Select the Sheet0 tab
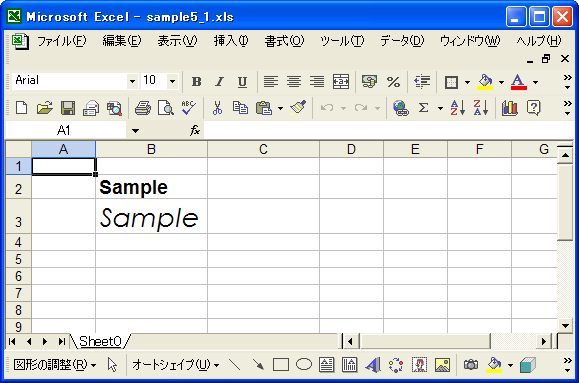The width and height of the screenshot is (579, 383). [x=100, y=341]
